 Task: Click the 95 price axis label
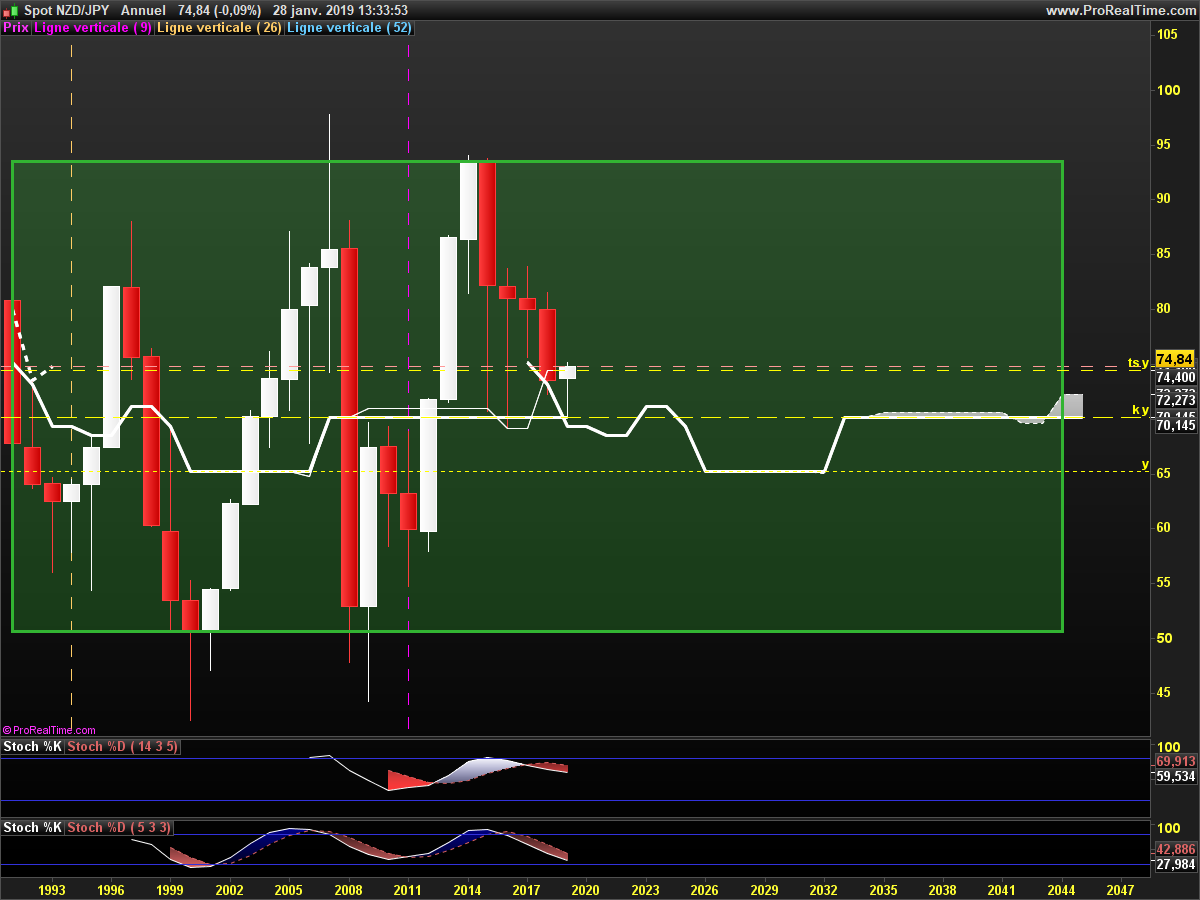tap(1164, 144)
